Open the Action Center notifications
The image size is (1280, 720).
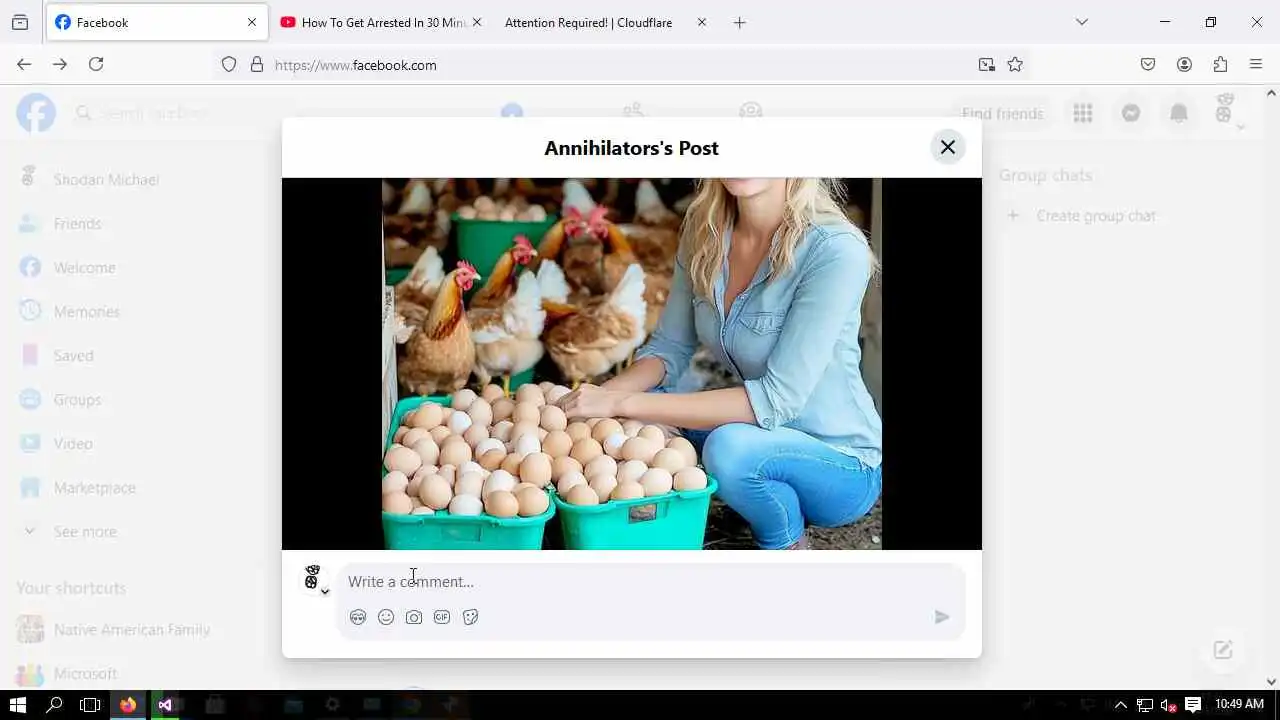coord(1192,705)
